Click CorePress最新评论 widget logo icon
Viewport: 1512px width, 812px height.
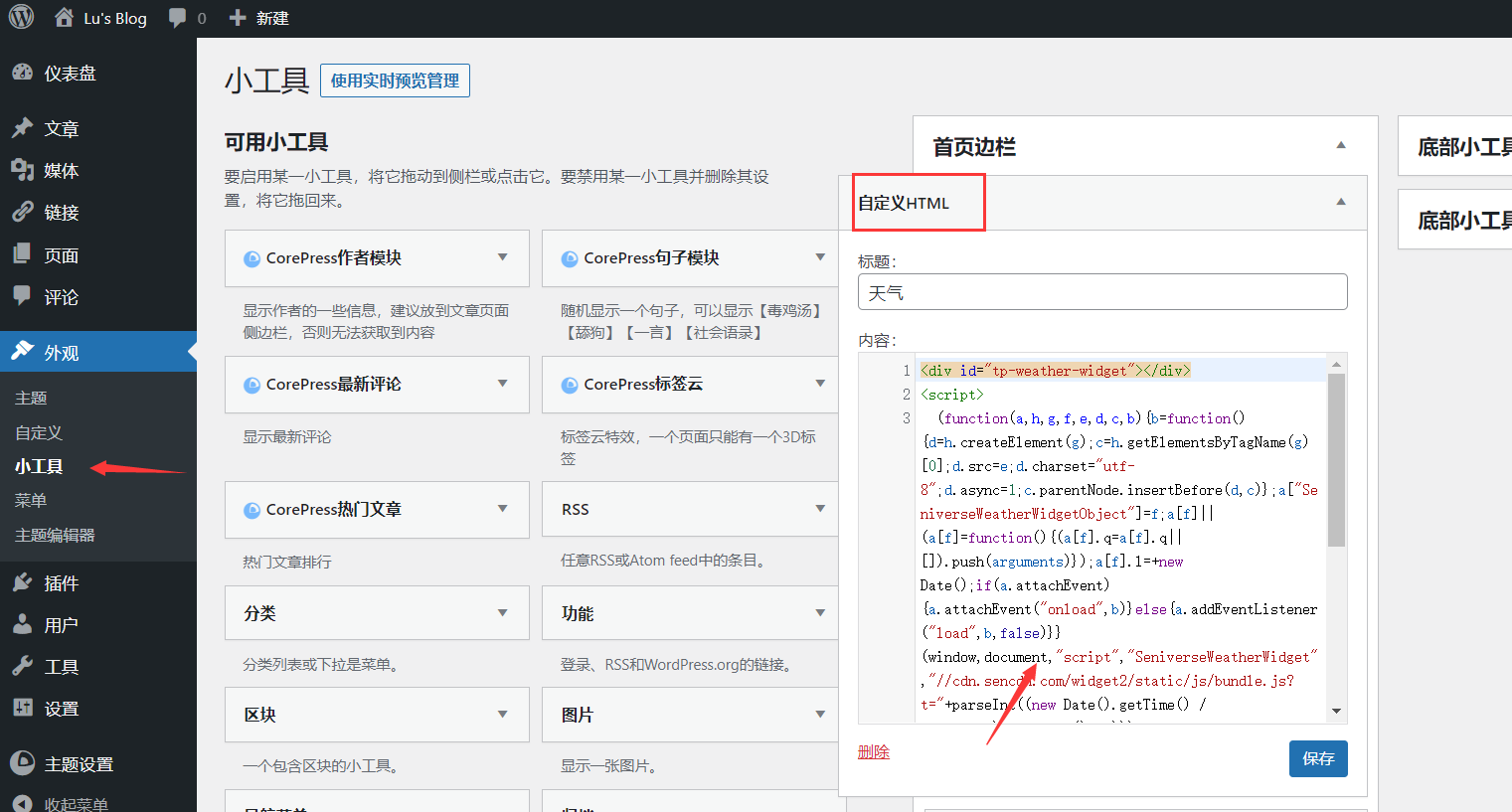click(x=252, y=385)
